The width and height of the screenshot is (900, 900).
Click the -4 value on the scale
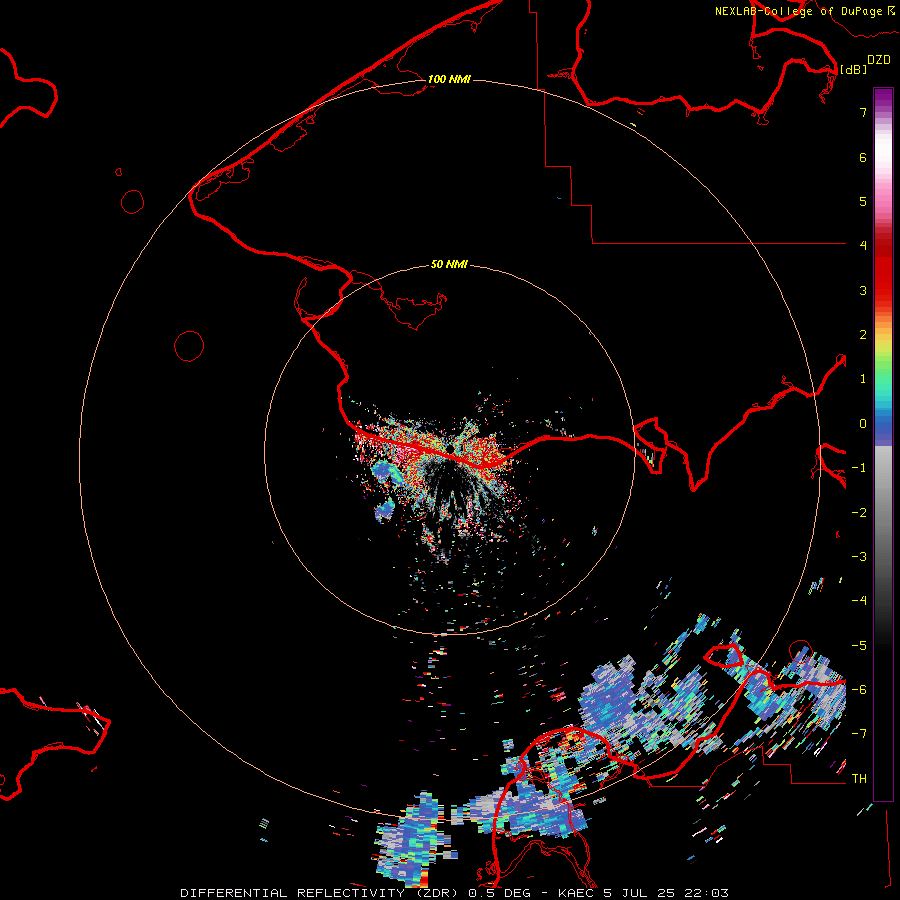pos(859,601)
